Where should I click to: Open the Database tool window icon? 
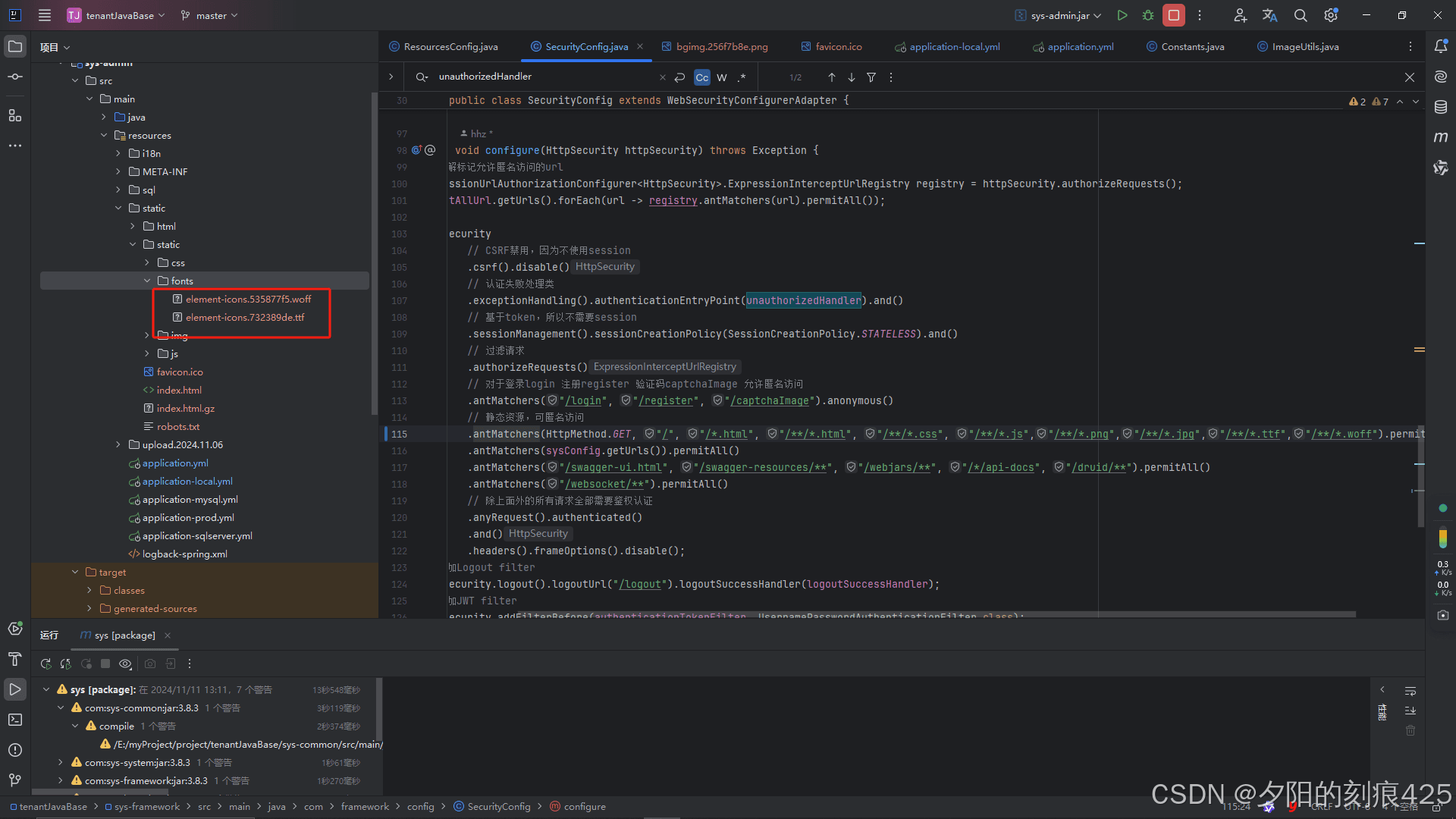(x=1441, y=107)
